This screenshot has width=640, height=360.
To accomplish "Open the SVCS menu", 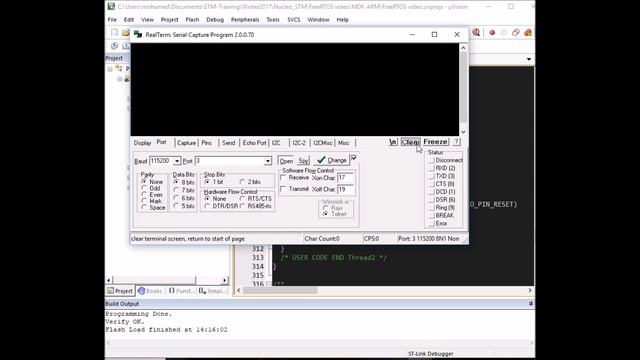I will 293,20.
